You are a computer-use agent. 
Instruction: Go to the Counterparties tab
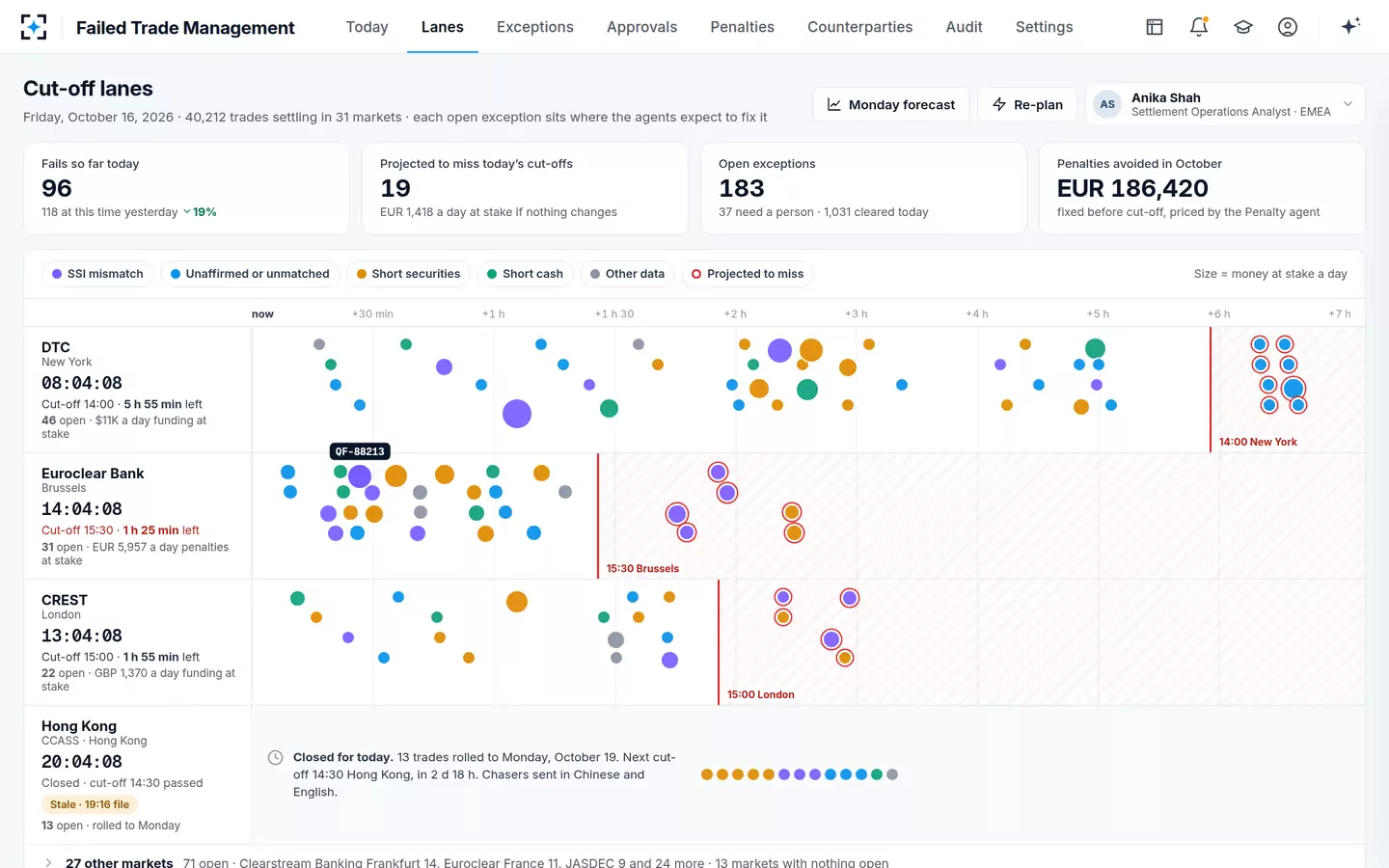pos(859,27)
